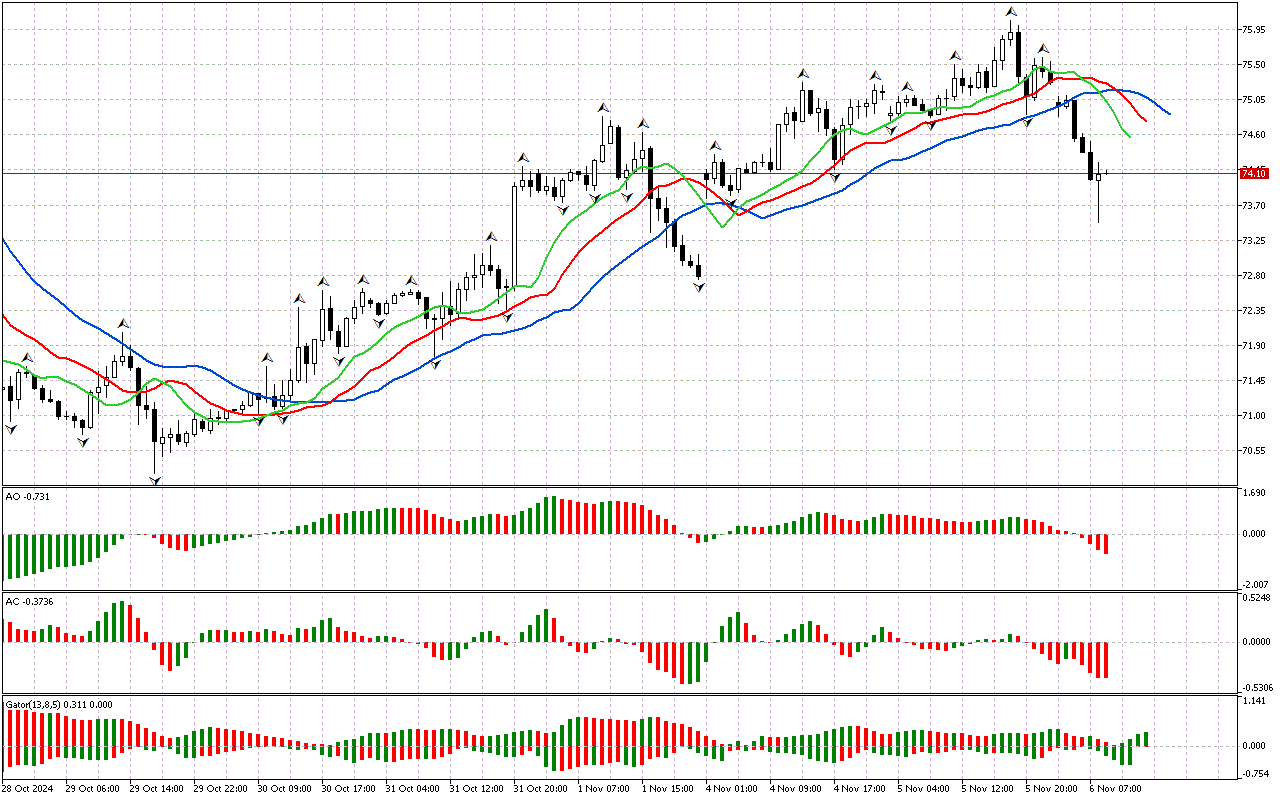Image resolution: width=1280 pixels, height=800 pixels.
Task: Select the 73.70 price level label
Action: tap(1253, 206)
